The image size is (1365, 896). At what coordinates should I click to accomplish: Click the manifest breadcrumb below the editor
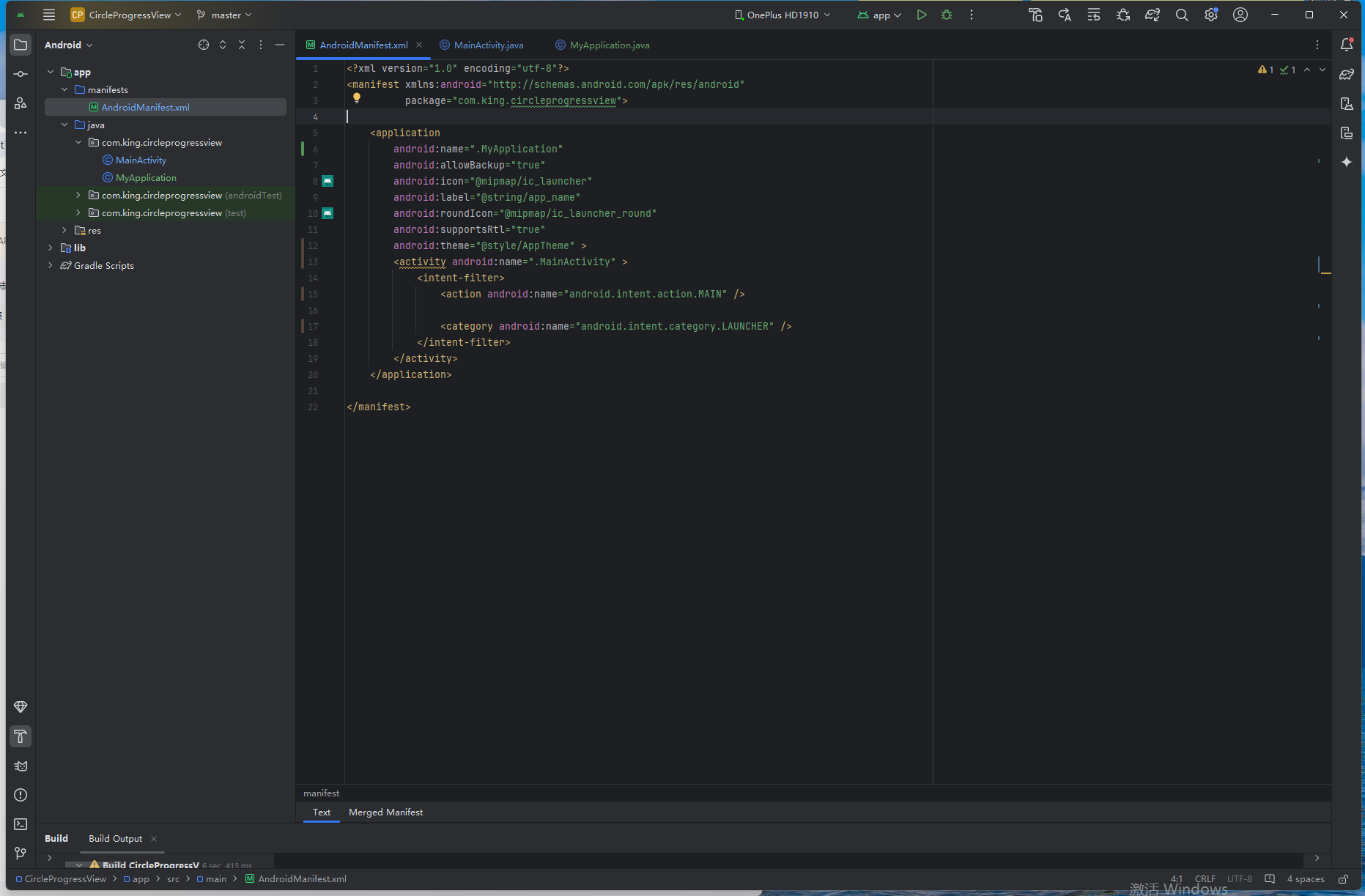tap(321, 793)
